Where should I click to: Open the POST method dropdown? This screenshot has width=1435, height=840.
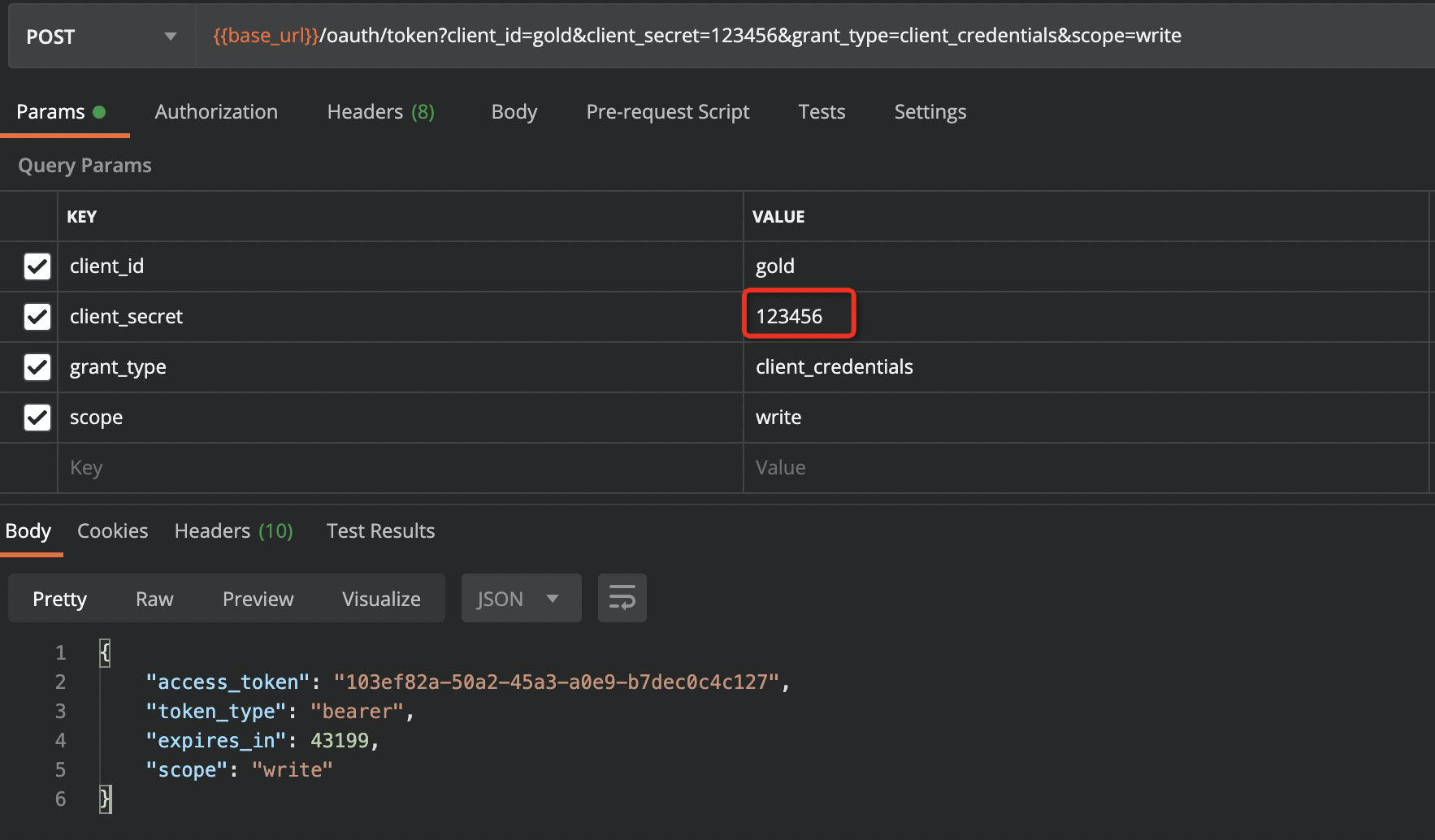(x=101, y=37)
